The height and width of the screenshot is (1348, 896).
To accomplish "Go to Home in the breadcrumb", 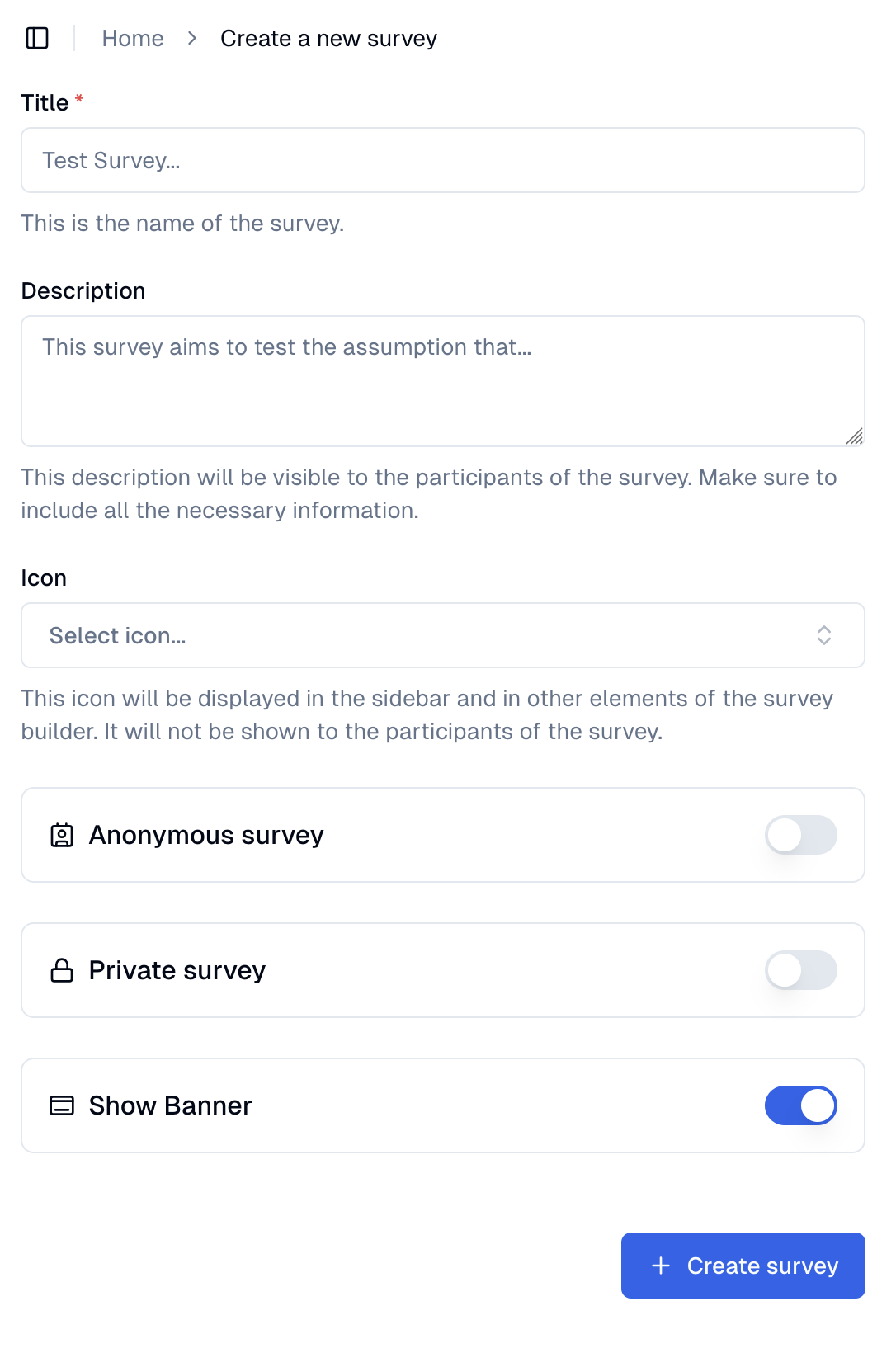I will [x=133, y=38].
